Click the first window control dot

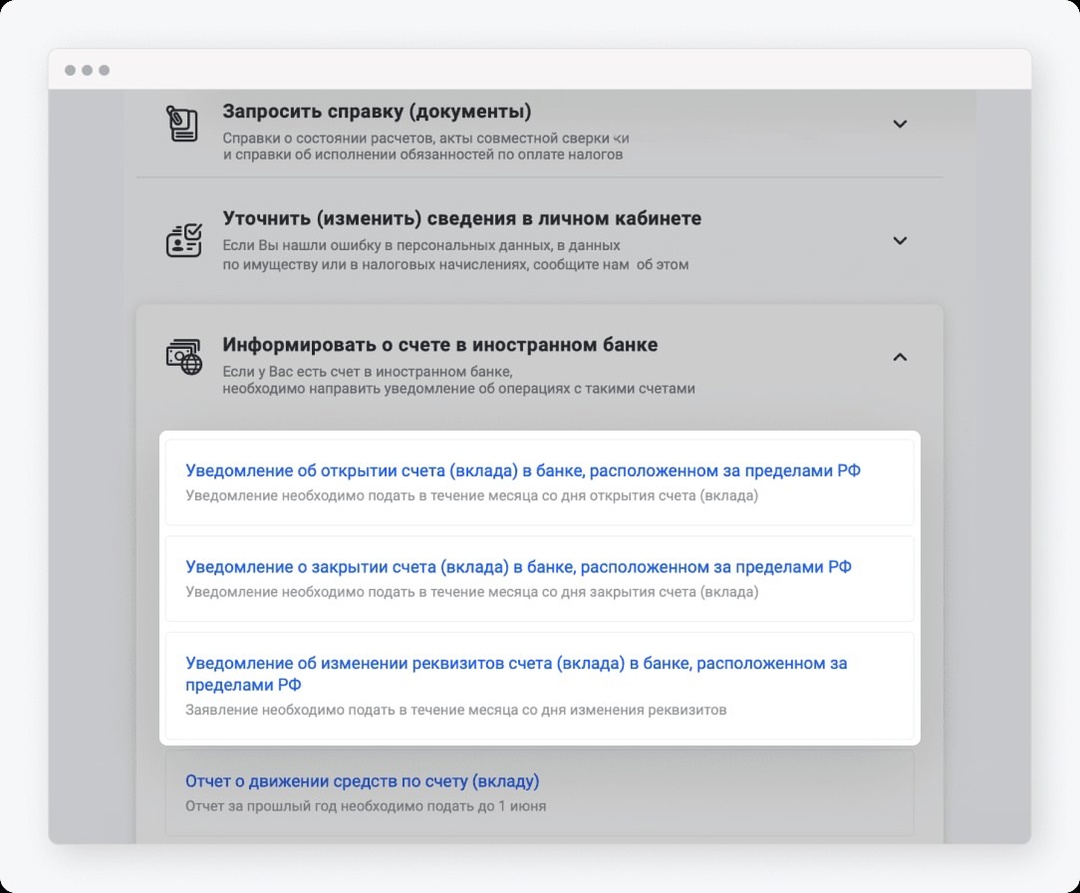tap(70, 70)
